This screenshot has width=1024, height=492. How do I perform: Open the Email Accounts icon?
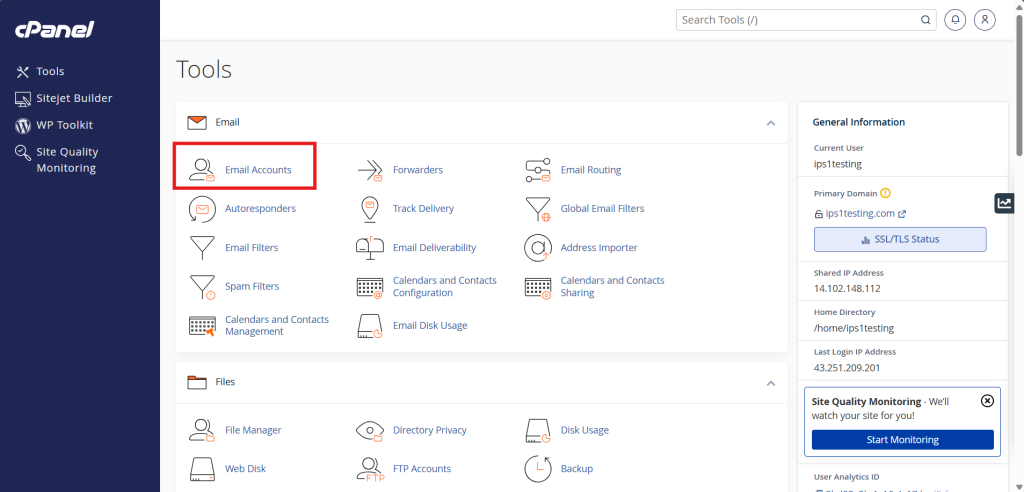click(x=202, y=169)
